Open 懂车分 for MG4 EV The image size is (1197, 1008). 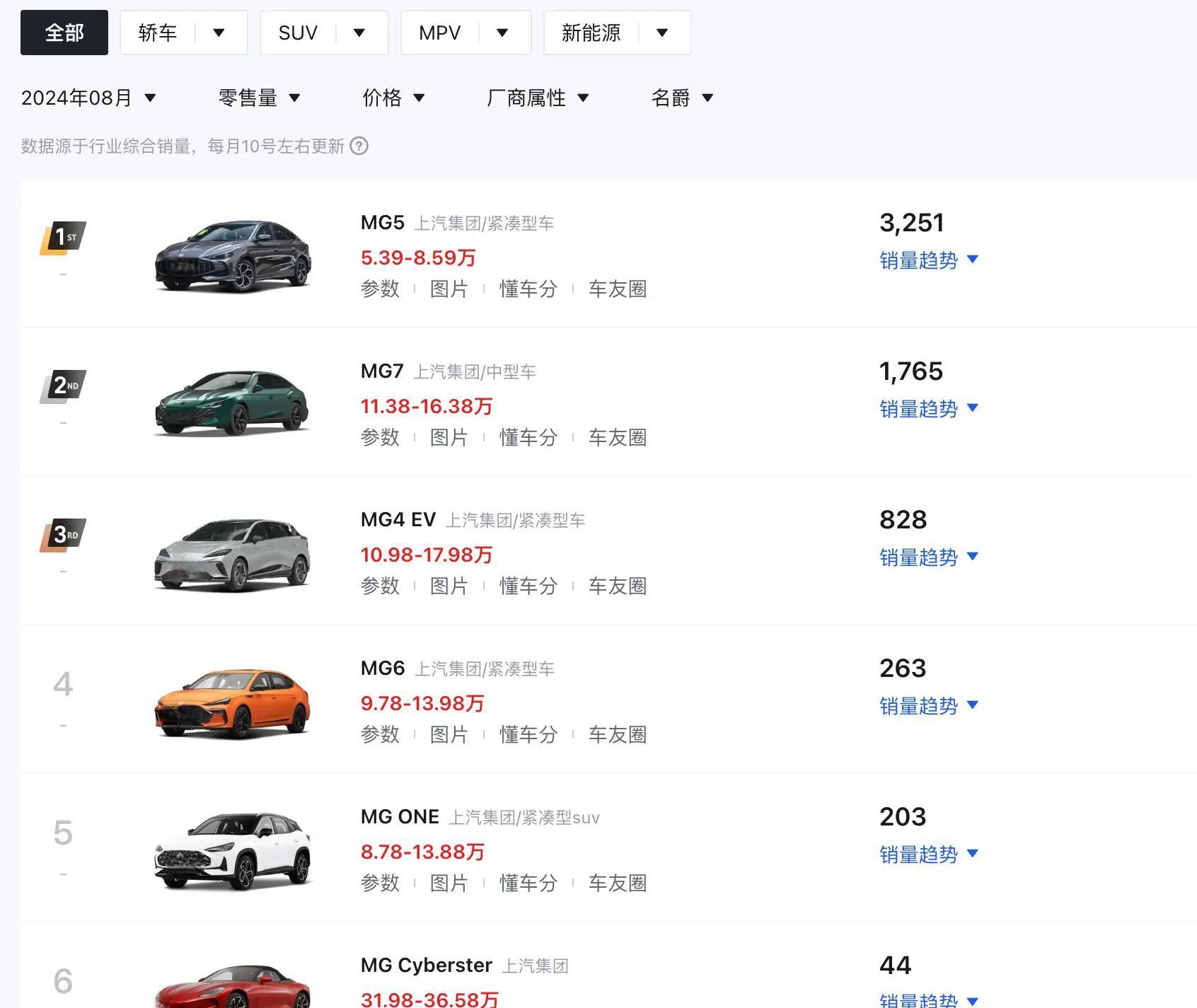pyautogui.click(x=528, y=586)
